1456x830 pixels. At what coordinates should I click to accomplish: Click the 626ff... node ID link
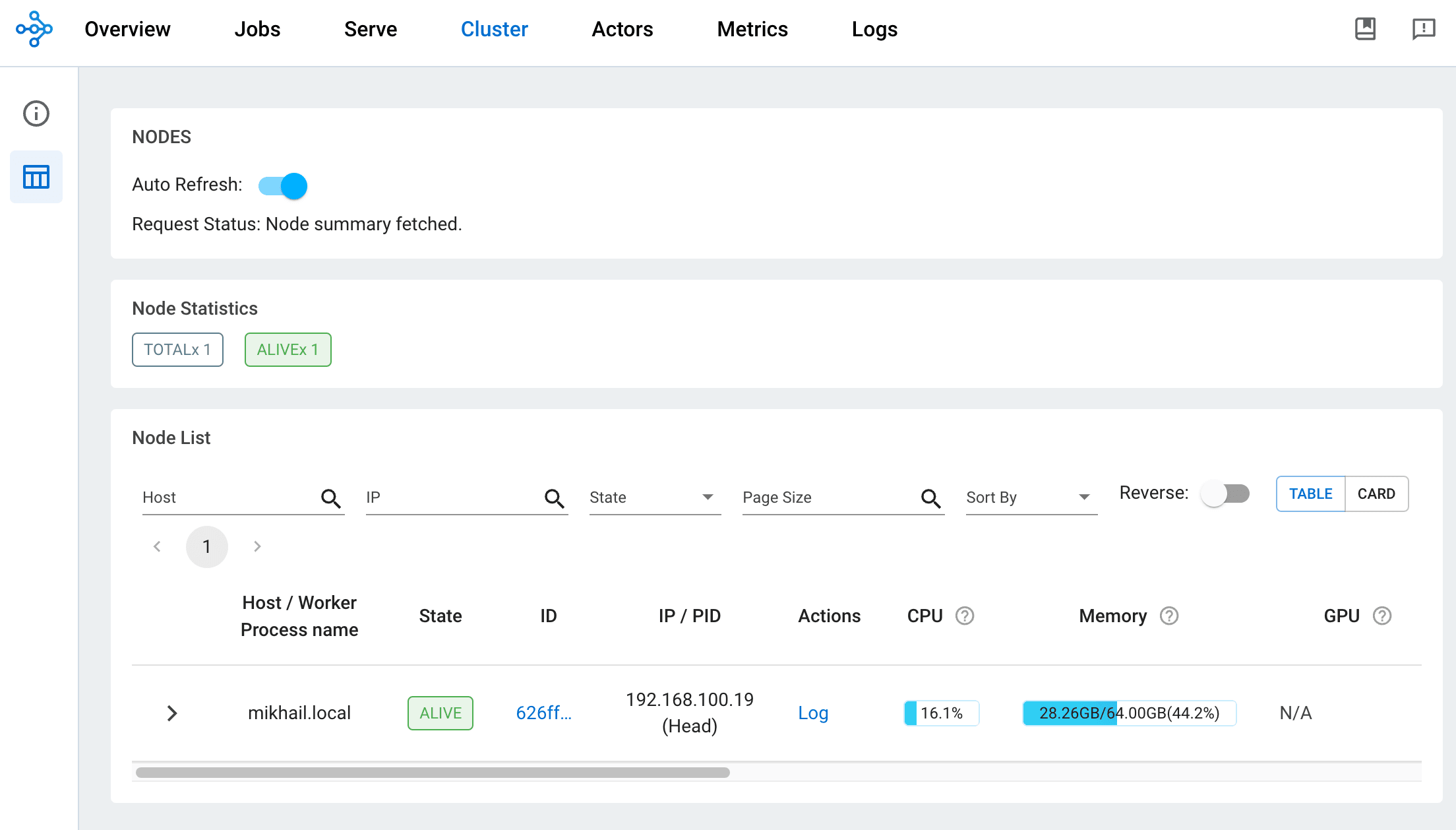[x=543, y=713]
